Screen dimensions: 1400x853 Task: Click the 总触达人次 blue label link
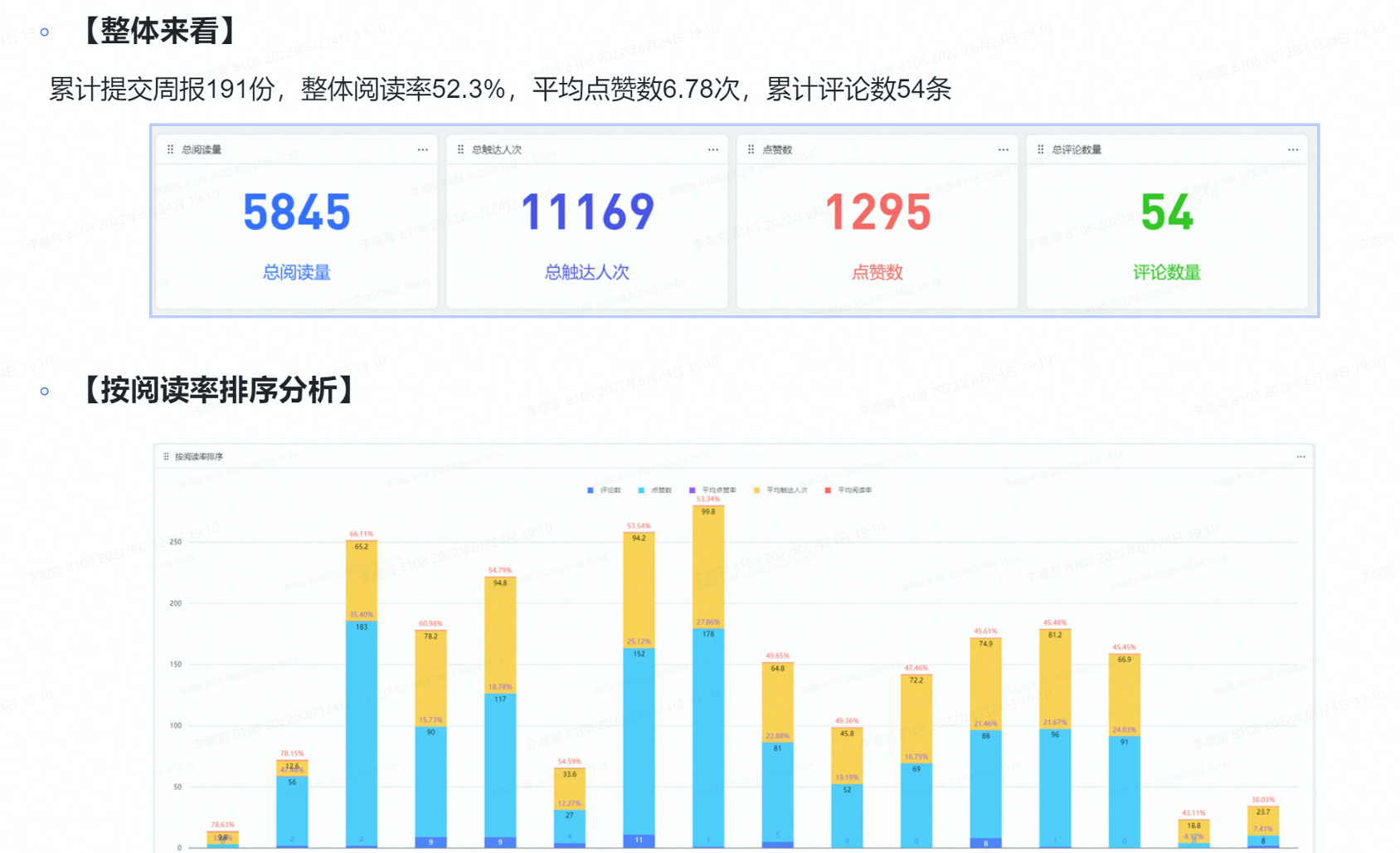click(x=586, y=272)
